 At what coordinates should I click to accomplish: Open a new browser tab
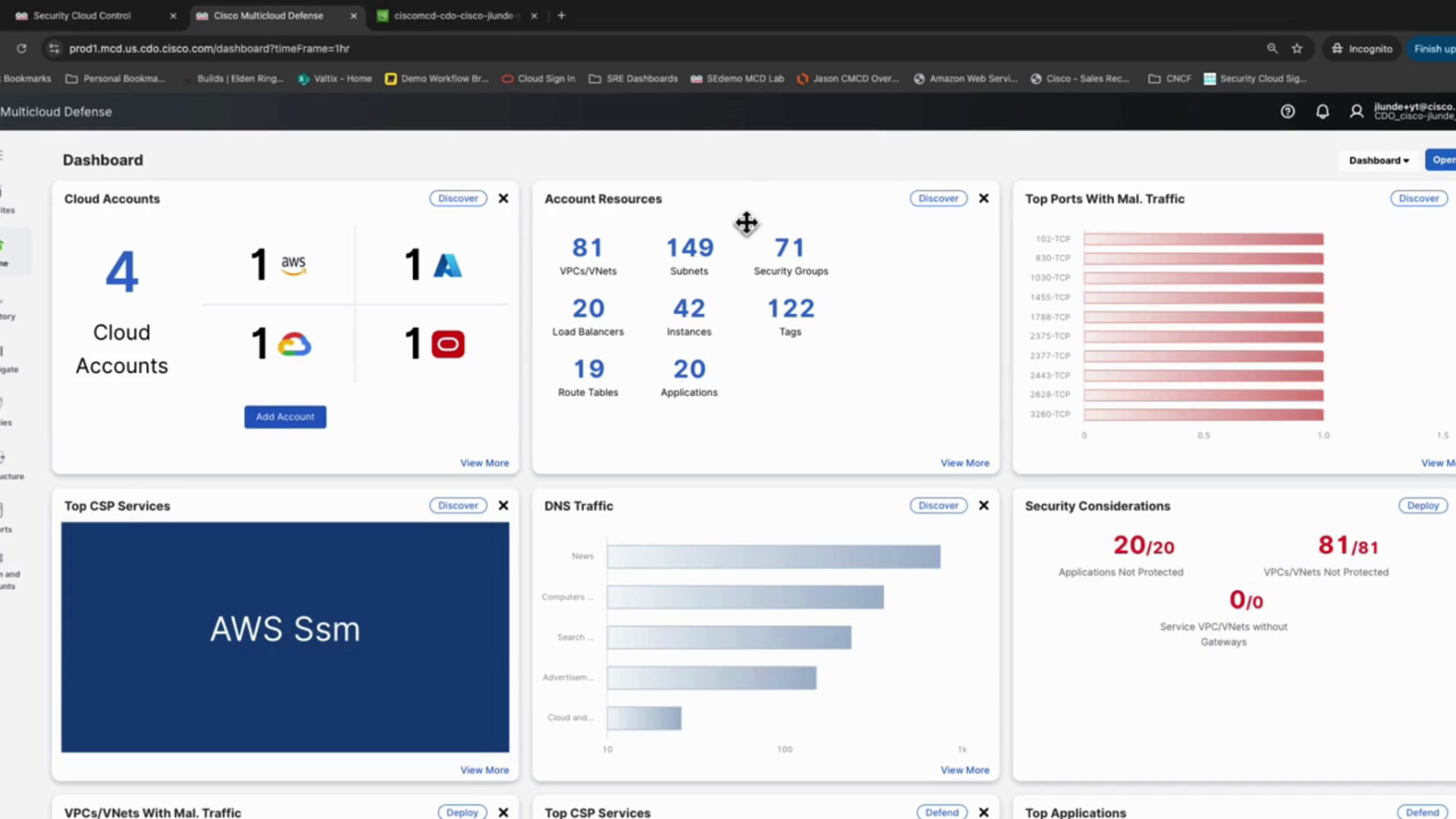coord(561,15)
